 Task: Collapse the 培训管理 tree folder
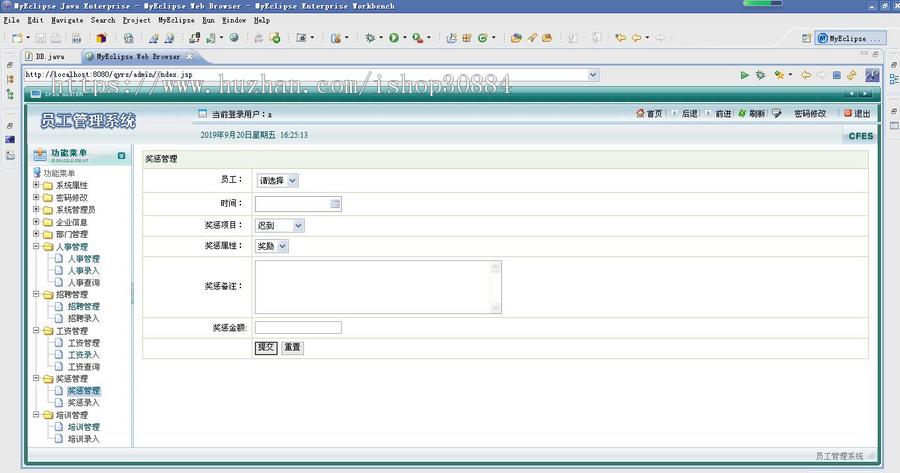click(36, 414)
